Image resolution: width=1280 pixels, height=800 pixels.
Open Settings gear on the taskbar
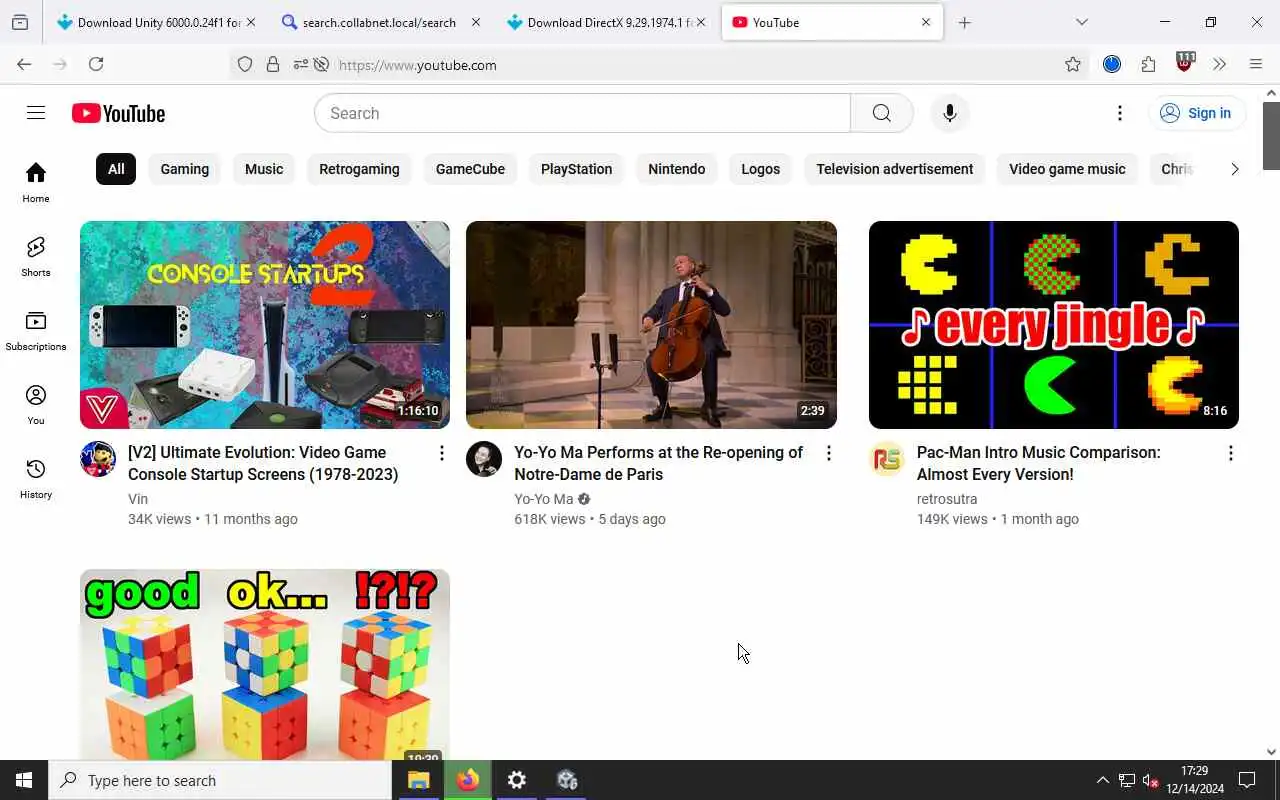[x=517, y=780]
